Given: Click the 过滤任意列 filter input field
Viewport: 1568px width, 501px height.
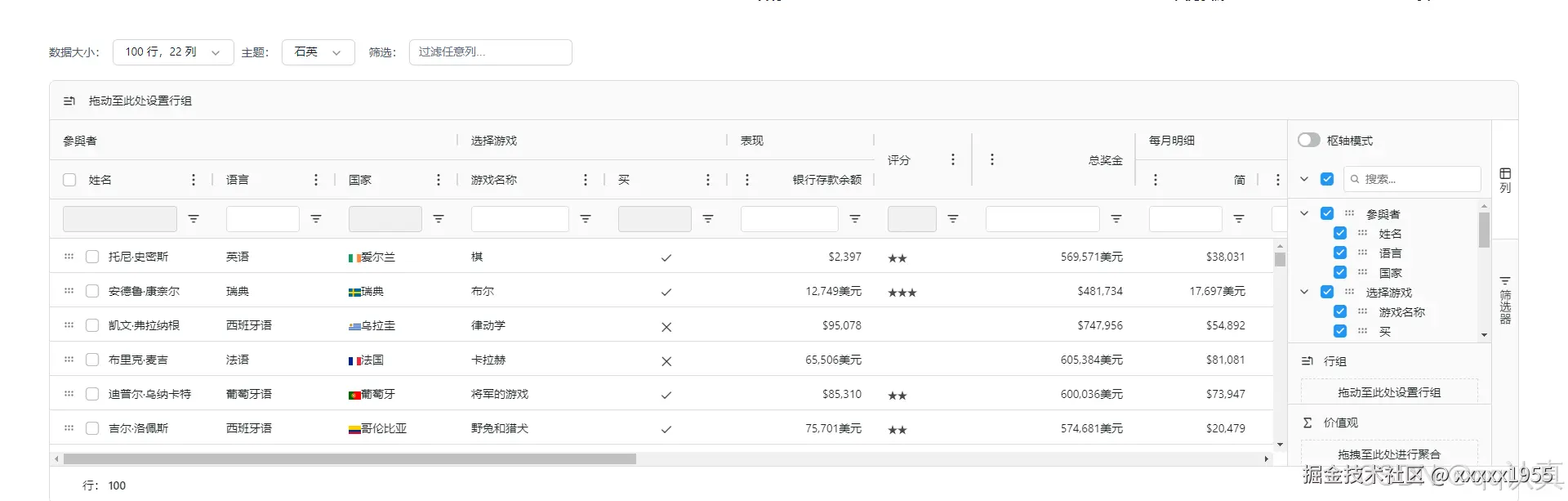Looking at the screenshot, I should click(x=490, y=52).
